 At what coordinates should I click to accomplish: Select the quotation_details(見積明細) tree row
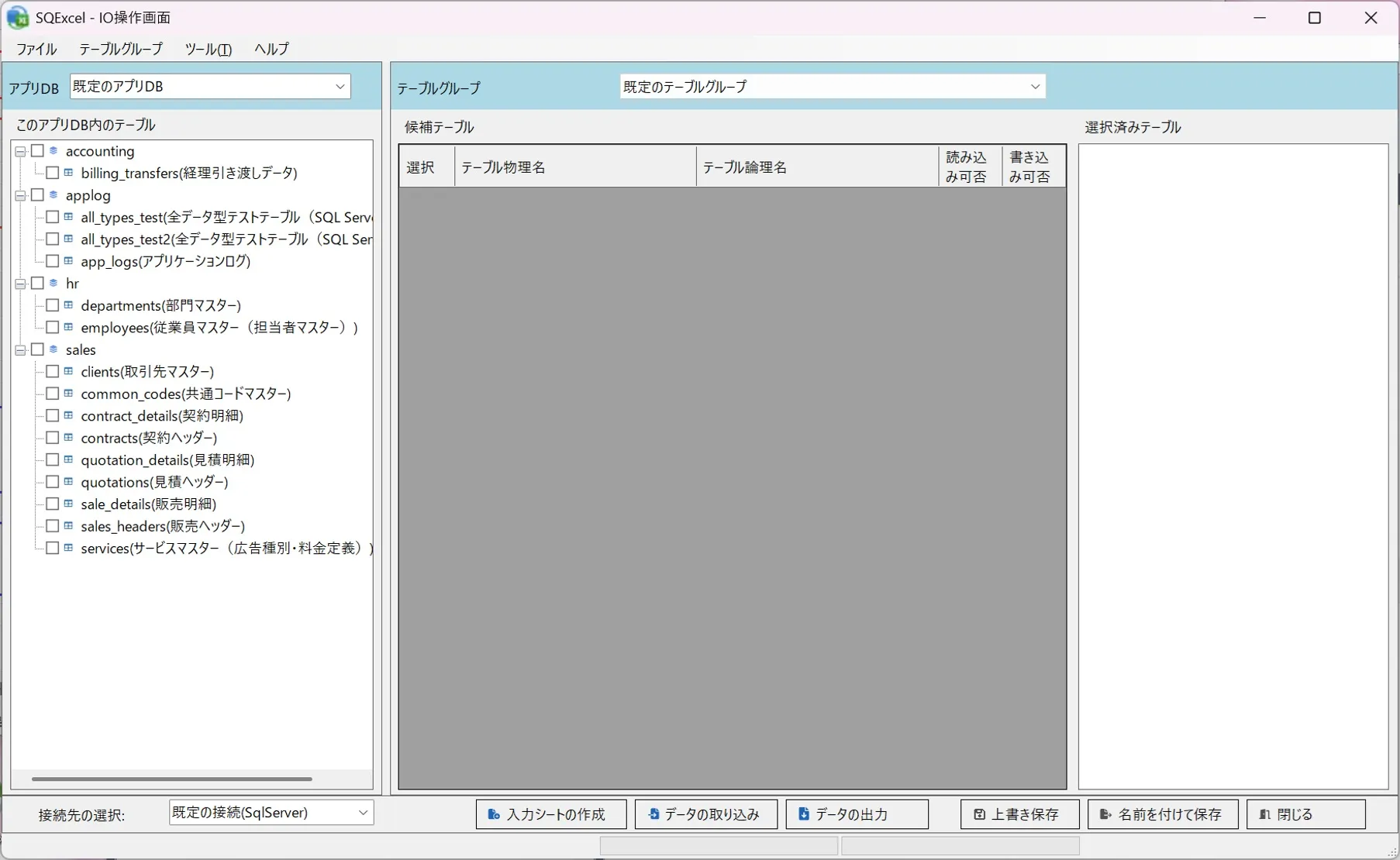(167, 460)
